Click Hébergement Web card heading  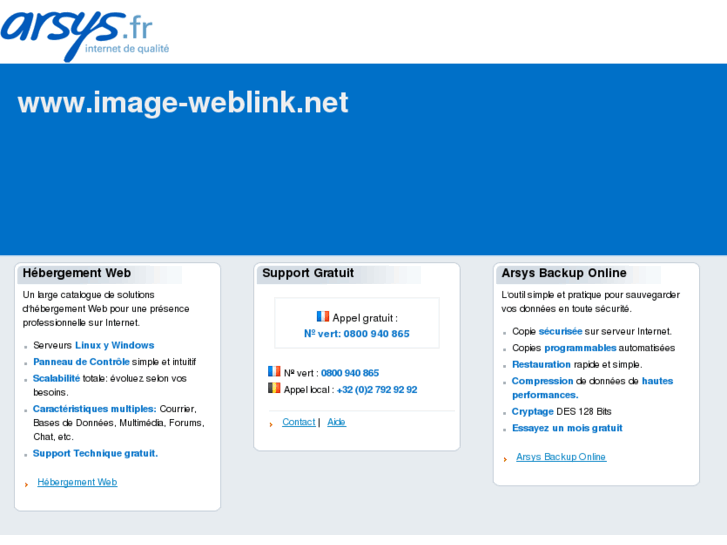coord(77,273)
